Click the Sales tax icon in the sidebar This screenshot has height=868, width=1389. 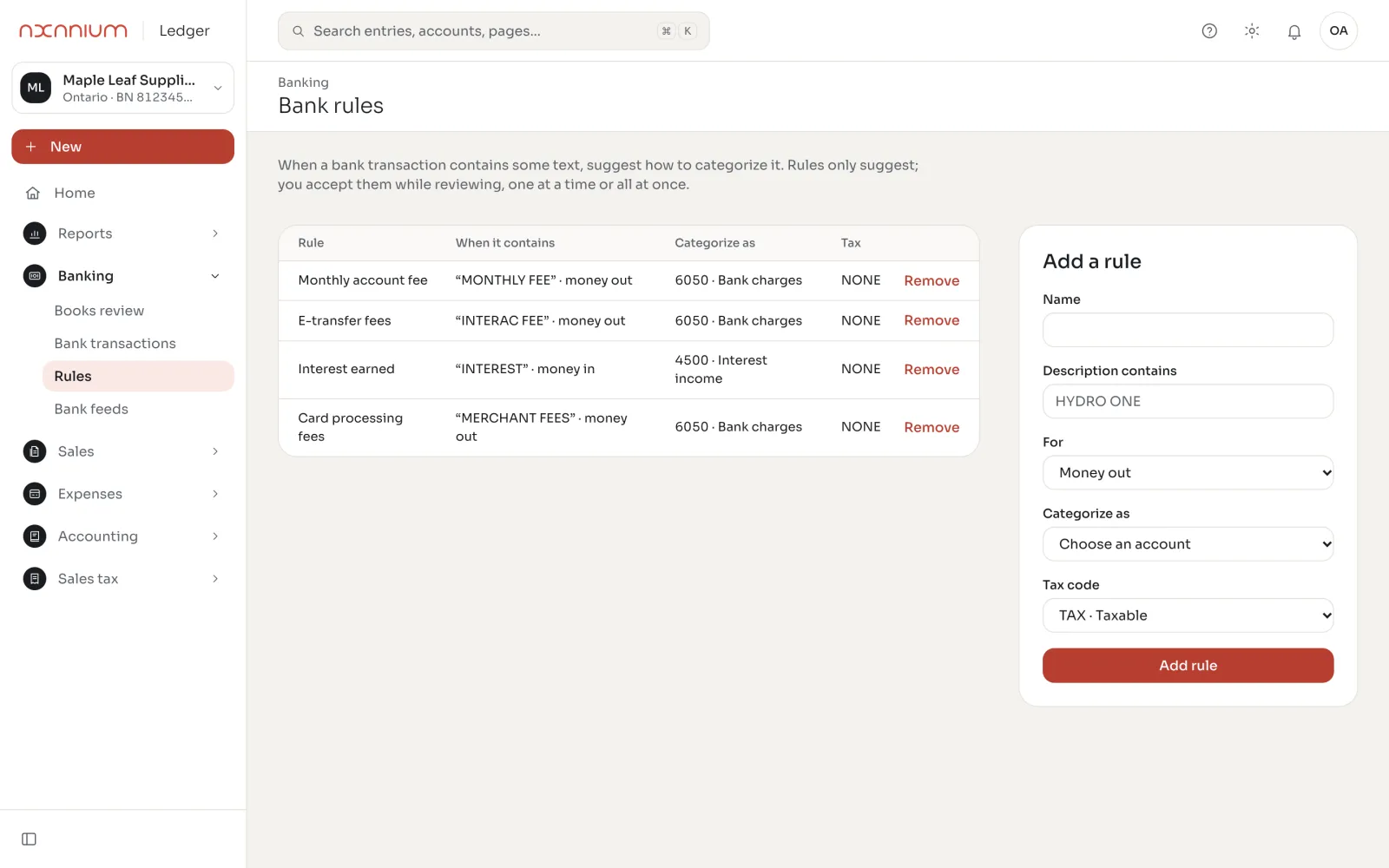point(35,579)
